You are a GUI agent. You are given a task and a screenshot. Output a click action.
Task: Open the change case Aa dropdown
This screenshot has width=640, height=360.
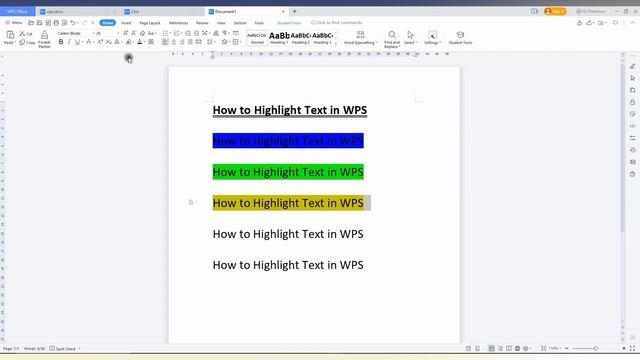tap(151, 33)
